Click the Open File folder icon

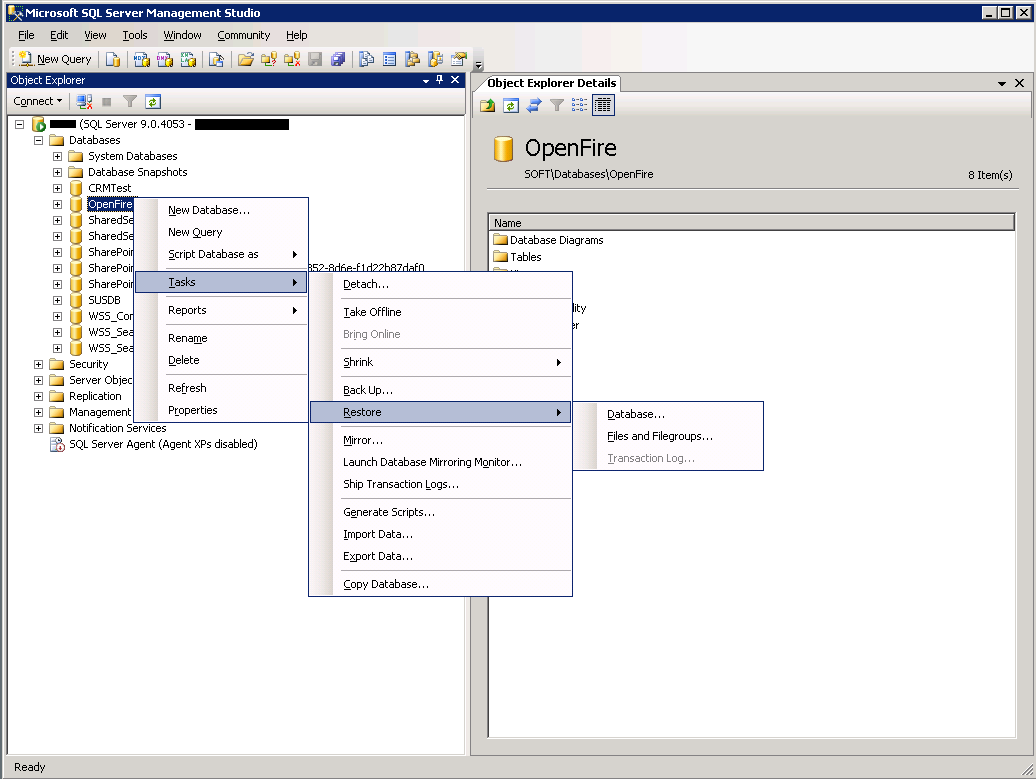click(246, 59)
